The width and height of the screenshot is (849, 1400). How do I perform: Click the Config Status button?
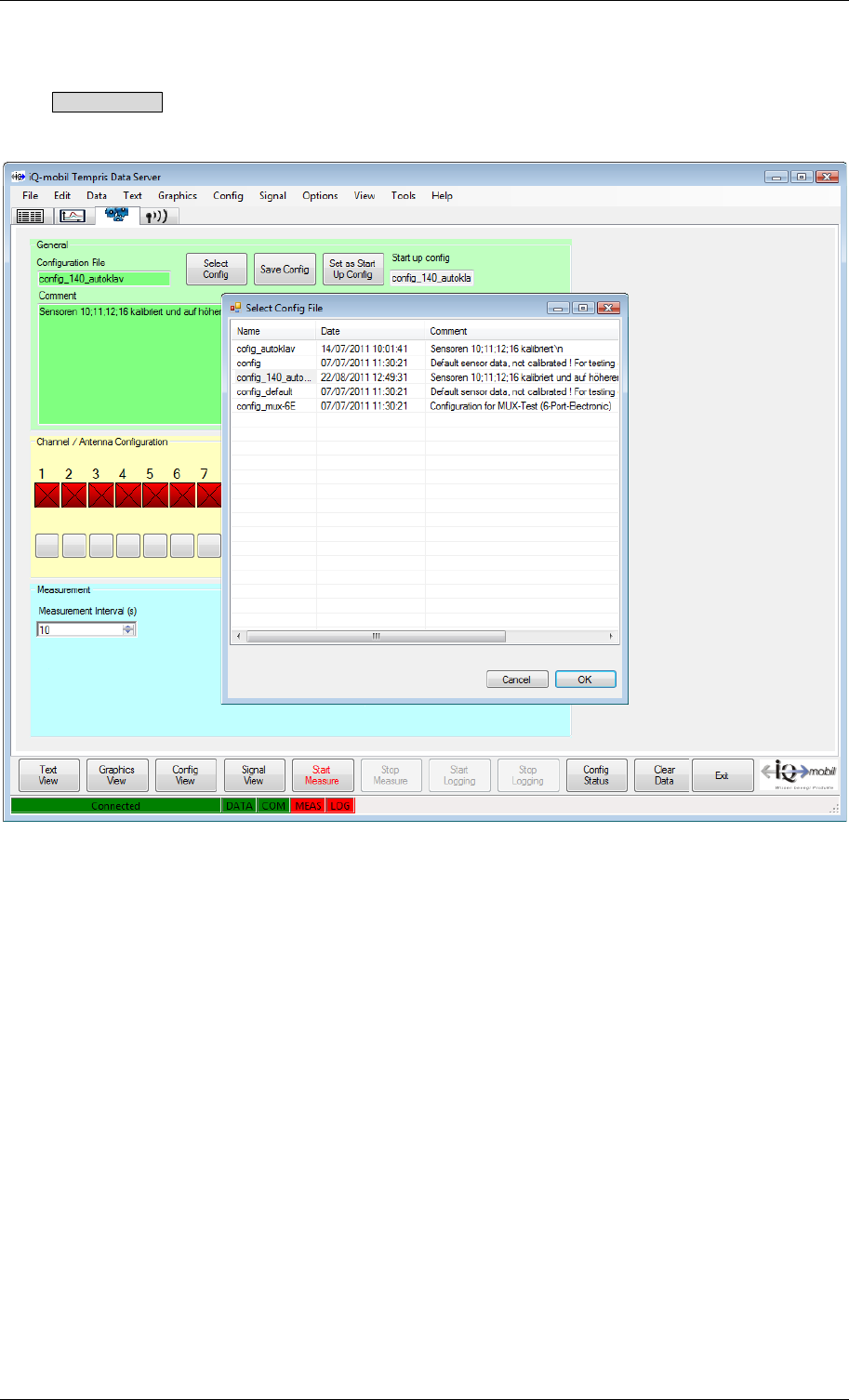[596, 775]
